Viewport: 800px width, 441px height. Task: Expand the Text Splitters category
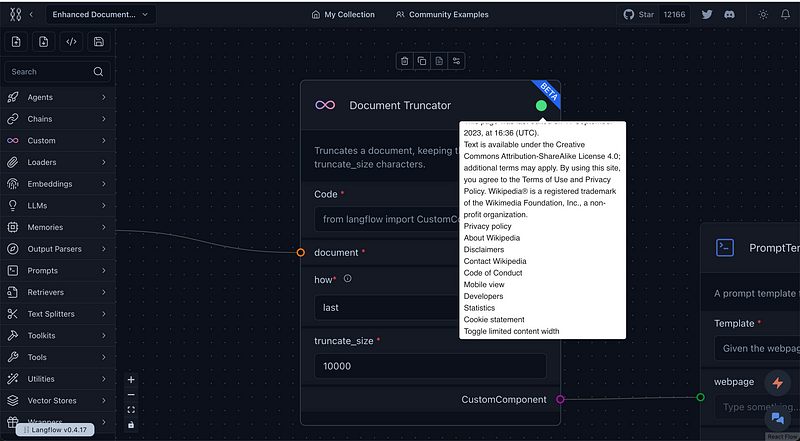(58, 314)
